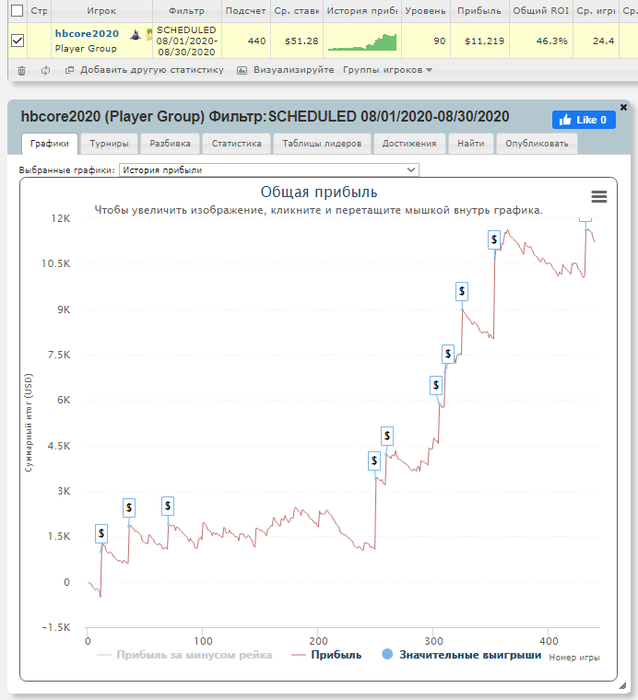Screen dimensions: 638x700
Task: Toggle Прибыль за минусом рейка legend series
Action: point(185,655)
